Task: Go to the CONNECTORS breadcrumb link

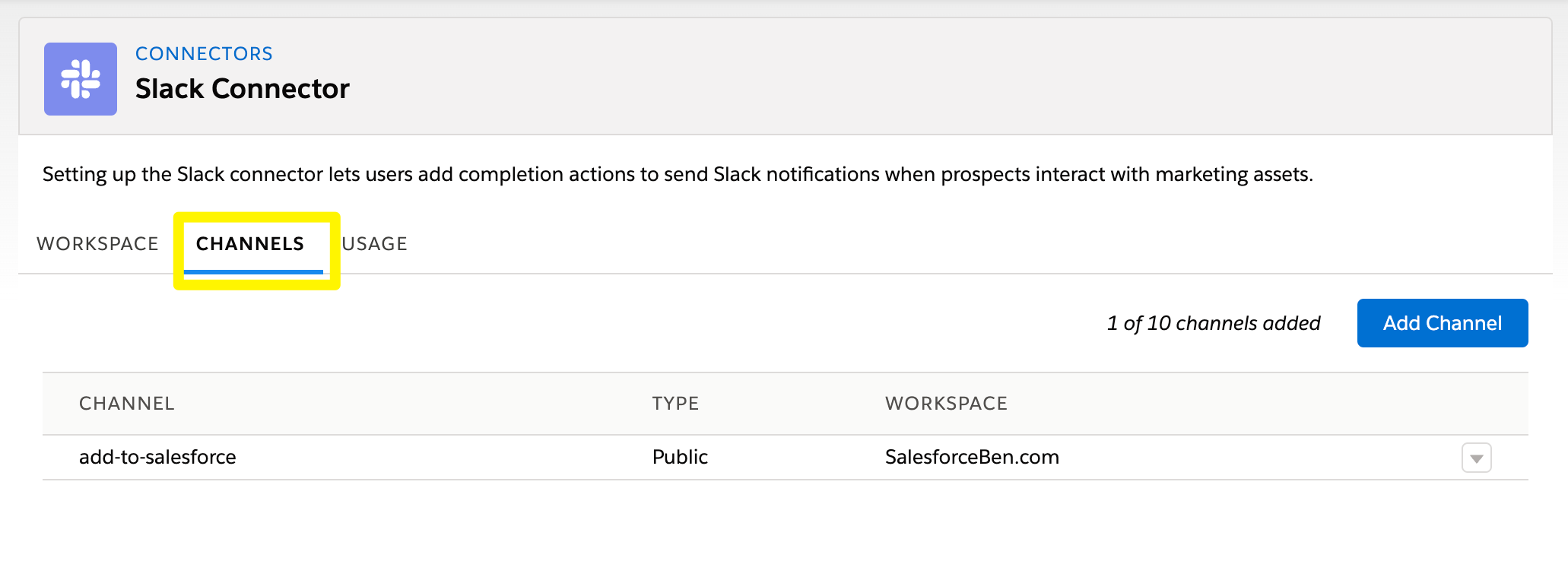Action: click(x=204, y=54)
